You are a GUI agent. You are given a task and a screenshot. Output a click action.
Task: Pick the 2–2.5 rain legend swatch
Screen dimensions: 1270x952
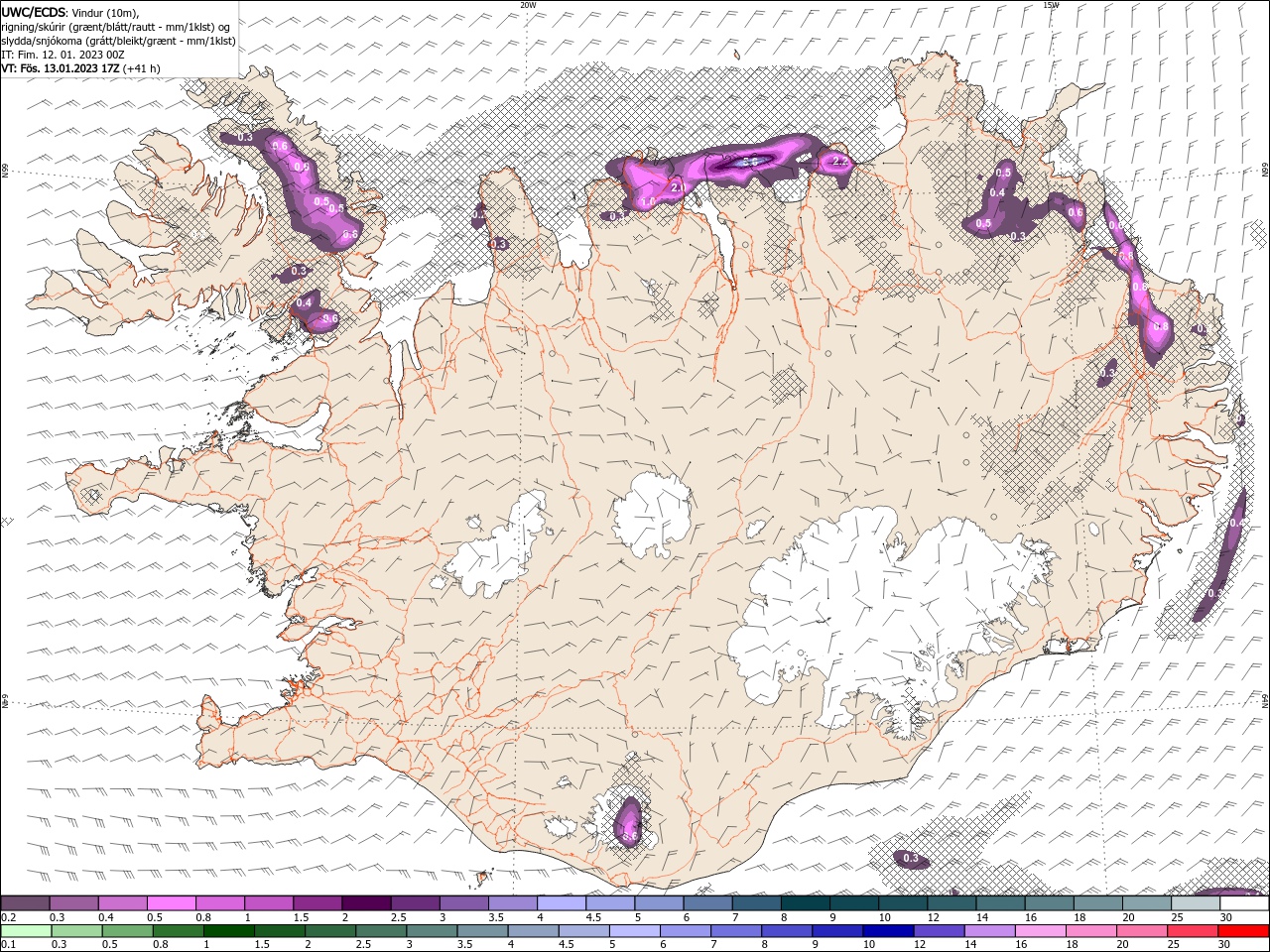click(x=330, y=931)
